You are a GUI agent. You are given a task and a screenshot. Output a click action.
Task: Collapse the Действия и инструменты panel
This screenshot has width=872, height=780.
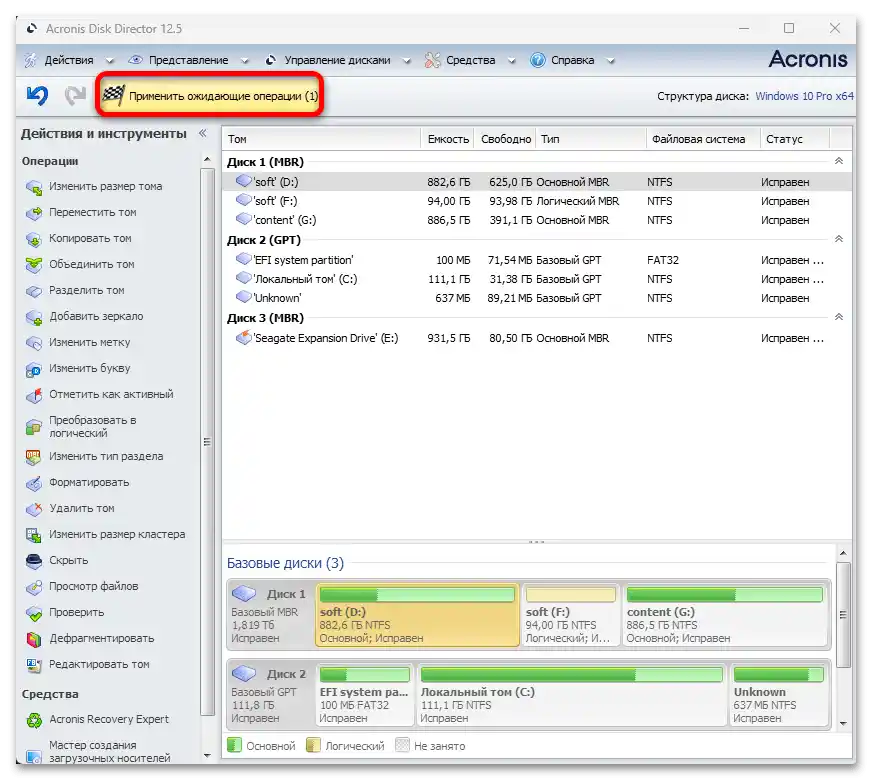[x=203, y=133]
